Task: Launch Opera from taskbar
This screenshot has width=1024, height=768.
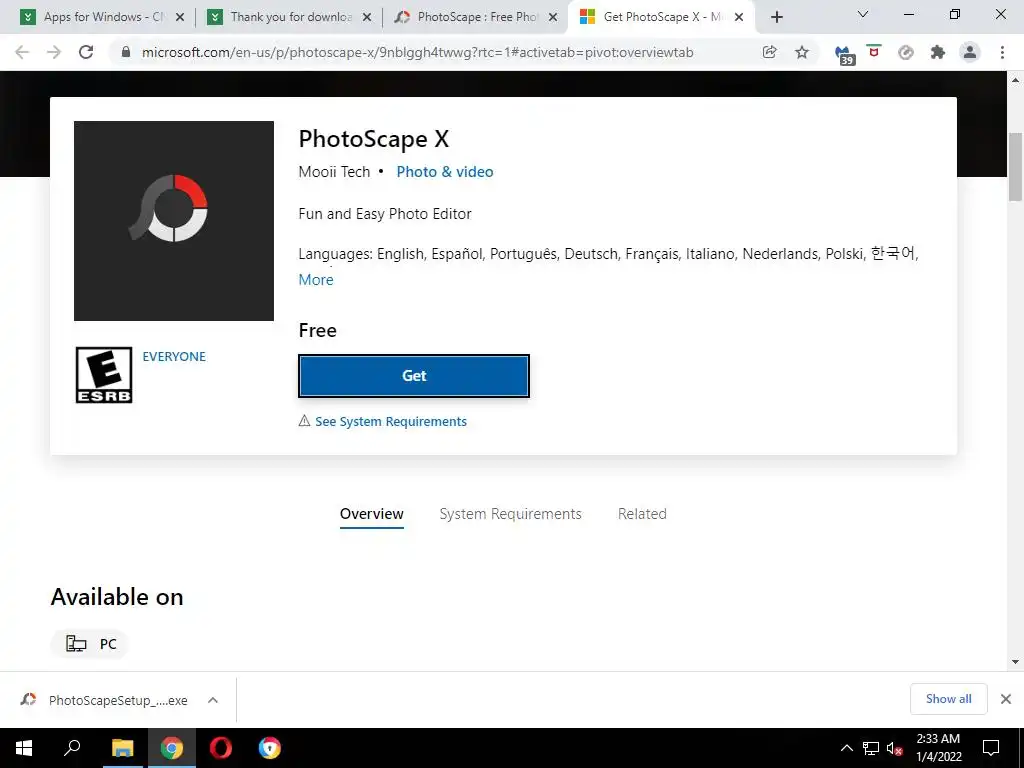Action: pyautogui.click(x=221, y=748)
